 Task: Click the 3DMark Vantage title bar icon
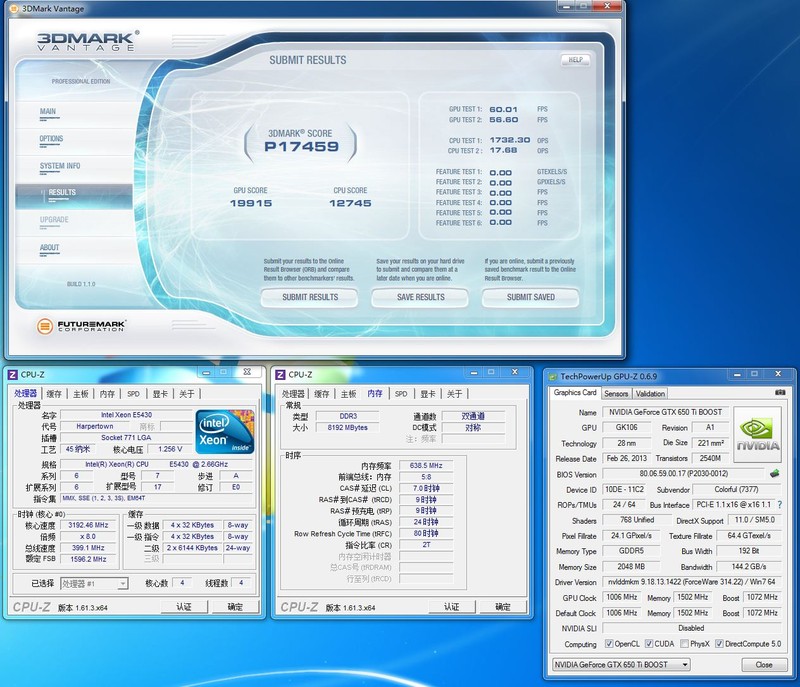[14, 9]
